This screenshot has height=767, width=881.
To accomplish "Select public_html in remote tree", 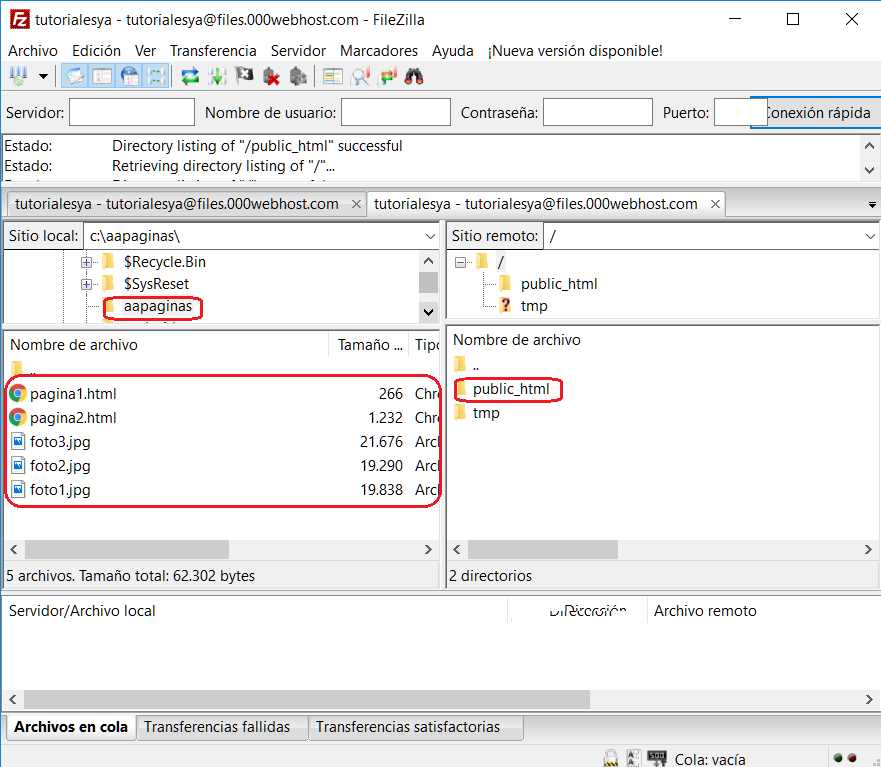I will pyautogui.click(x=558, y=284).
